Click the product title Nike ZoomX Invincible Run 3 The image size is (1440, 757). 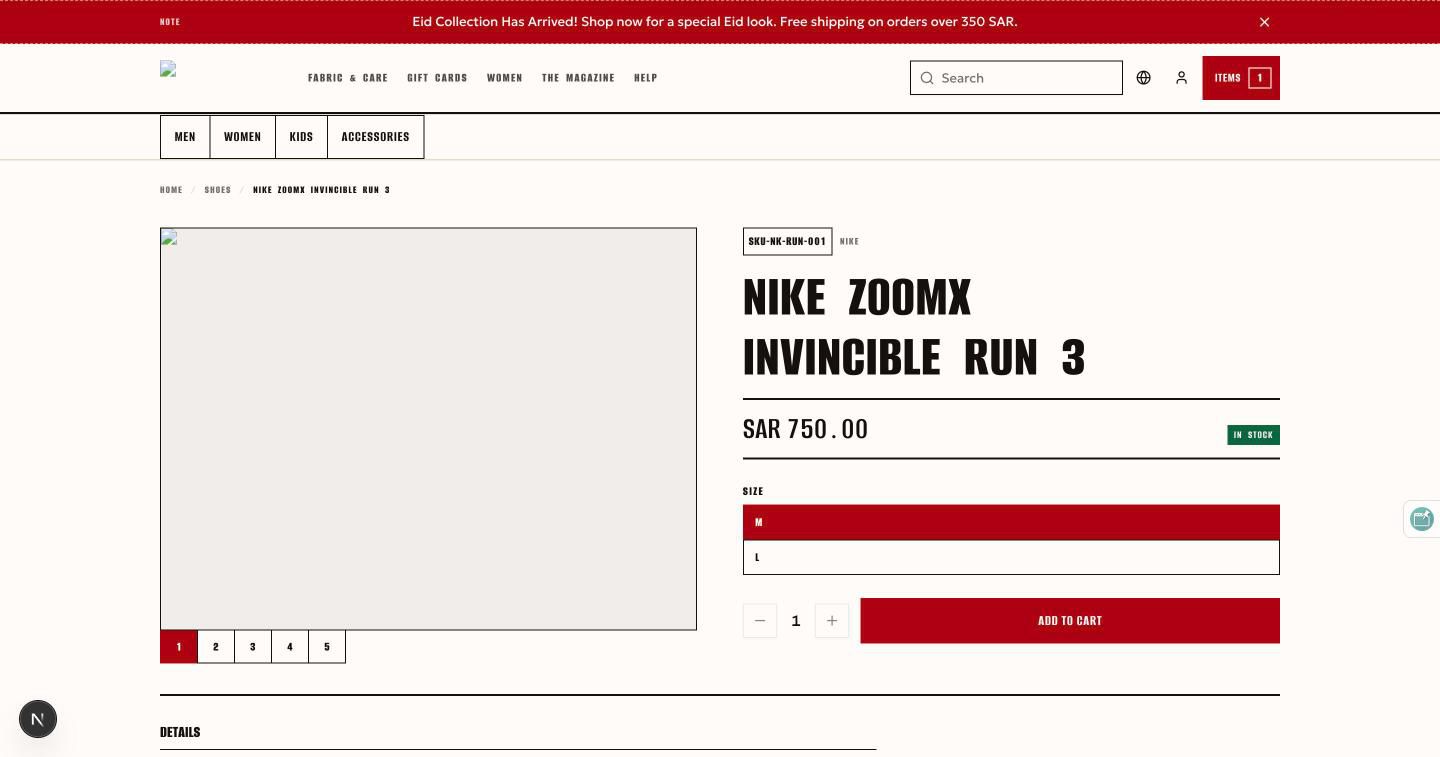914,327
